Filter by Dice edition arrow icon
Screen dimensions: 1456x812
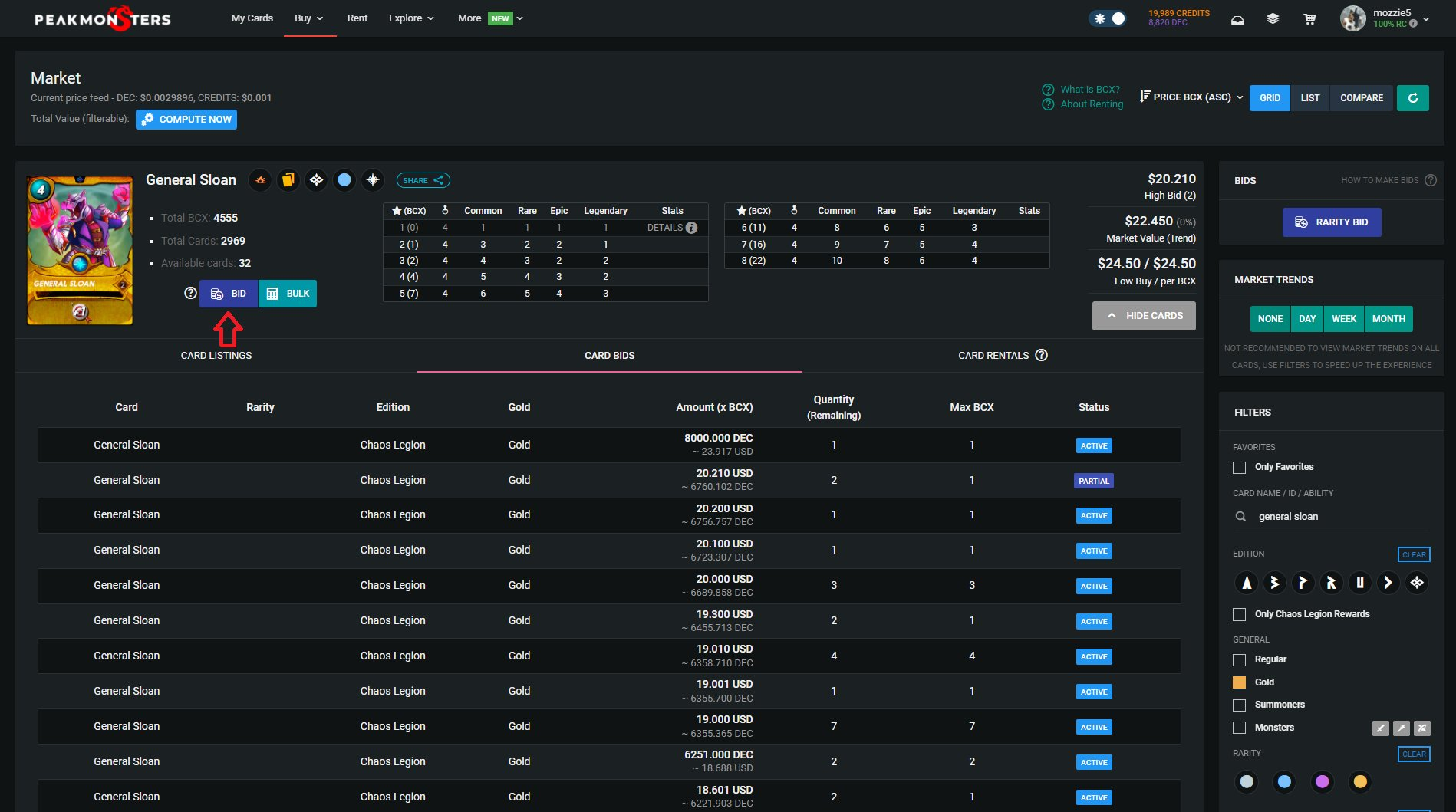1388,583
